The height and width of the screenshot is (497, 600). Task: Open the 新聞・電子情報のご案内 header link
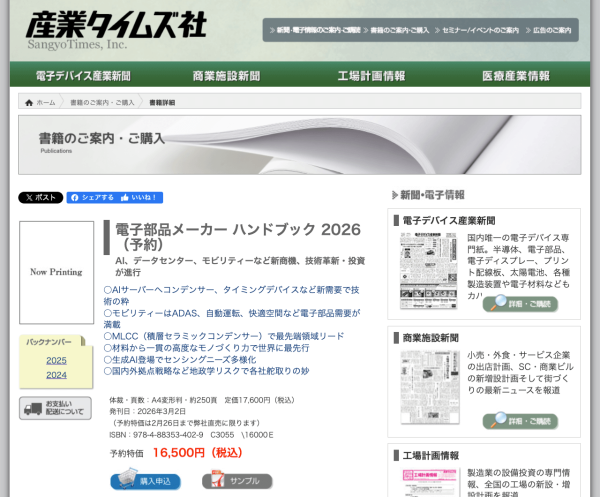click(315, 30)
